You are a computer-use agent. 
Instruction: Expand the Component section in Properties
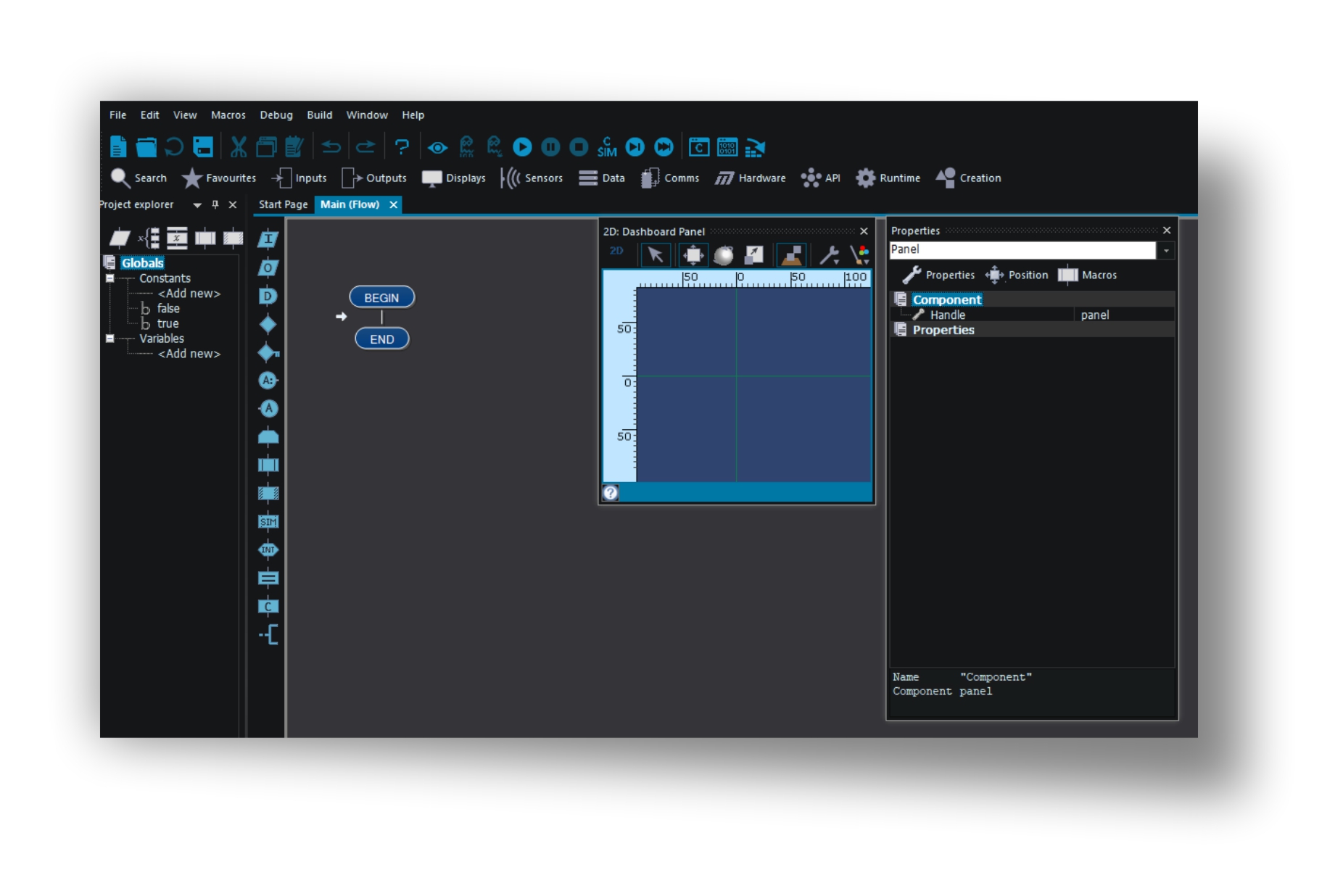click(901, 299)
